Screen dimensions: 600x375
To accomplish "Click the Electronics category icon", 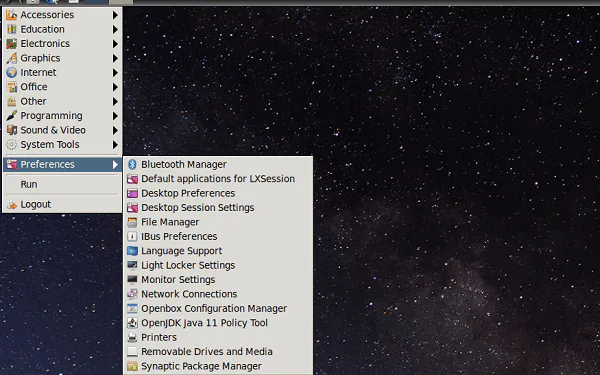I will [x=11, y=44].
